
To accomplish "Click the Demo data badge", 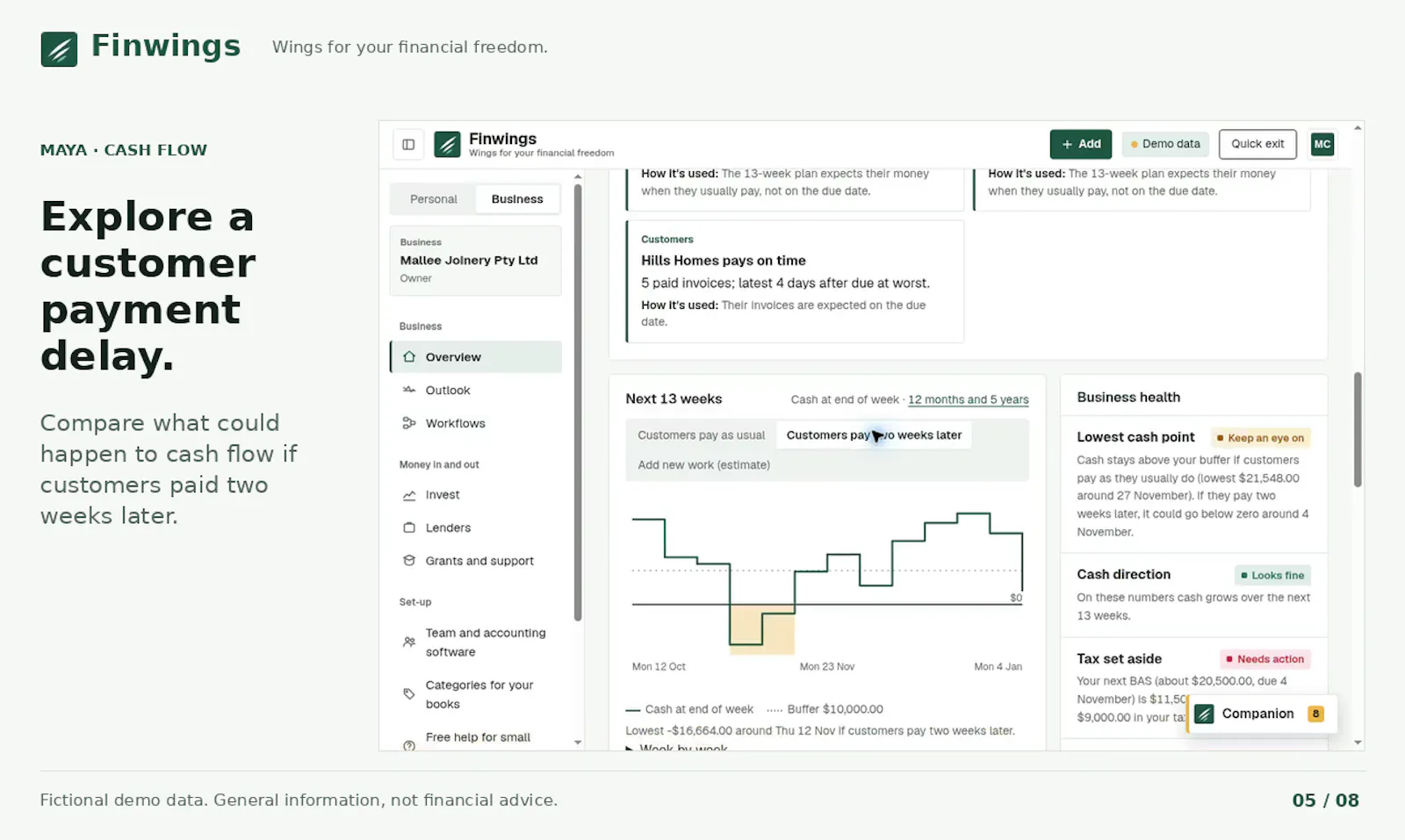I will (1165, 145).
